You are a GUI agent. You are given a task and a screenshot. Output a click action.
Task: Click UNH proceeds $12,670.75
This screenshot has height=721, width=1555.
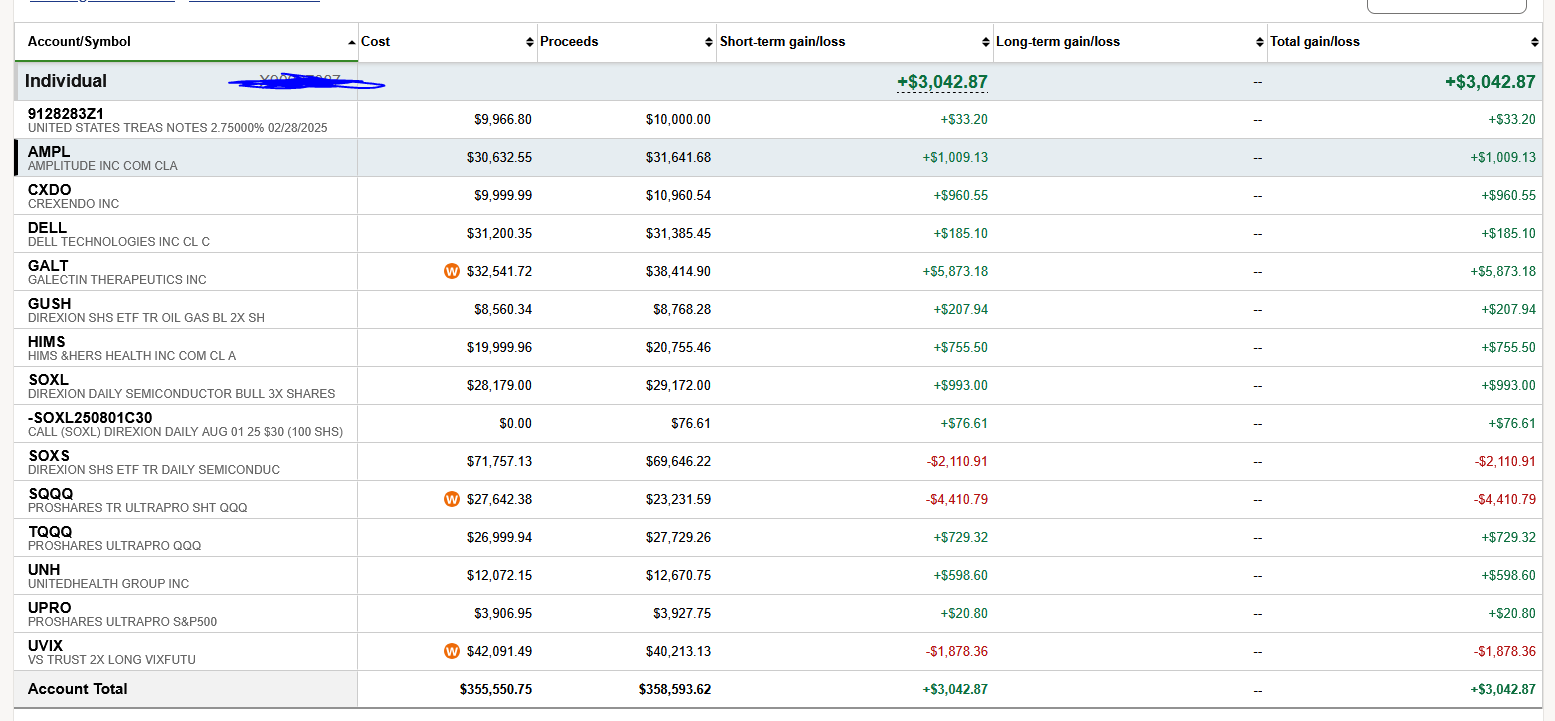click(678, 575)
